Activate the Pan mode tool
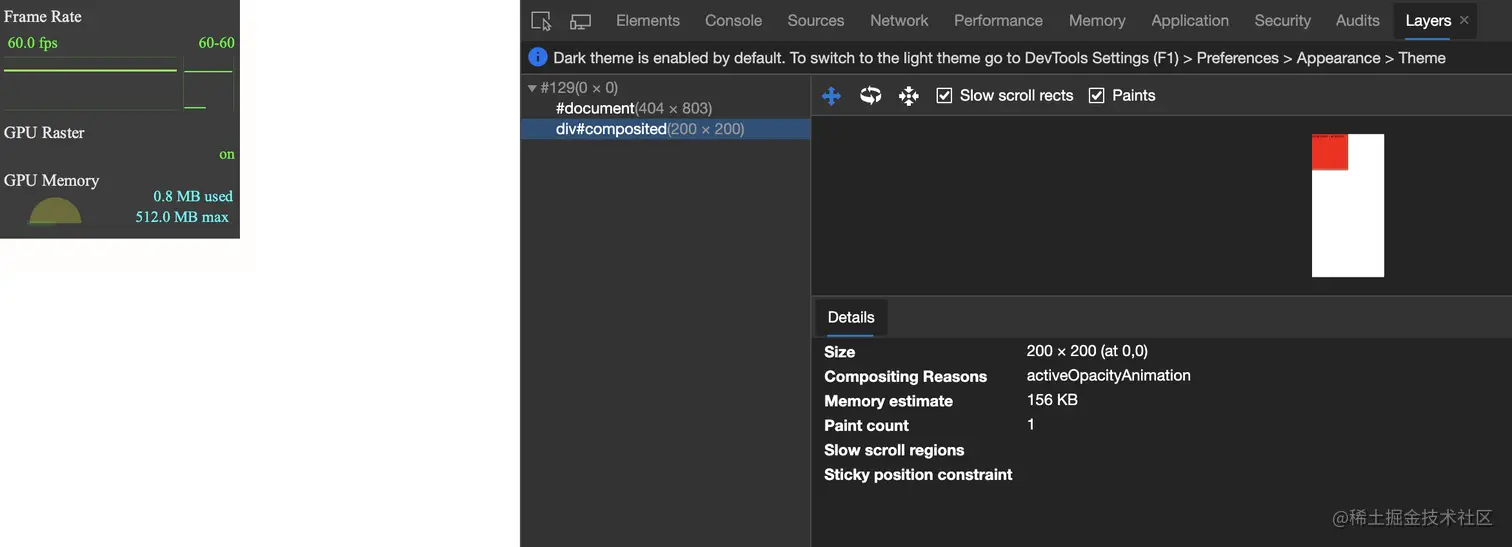Screen dimensions: 1512x547 831,96
